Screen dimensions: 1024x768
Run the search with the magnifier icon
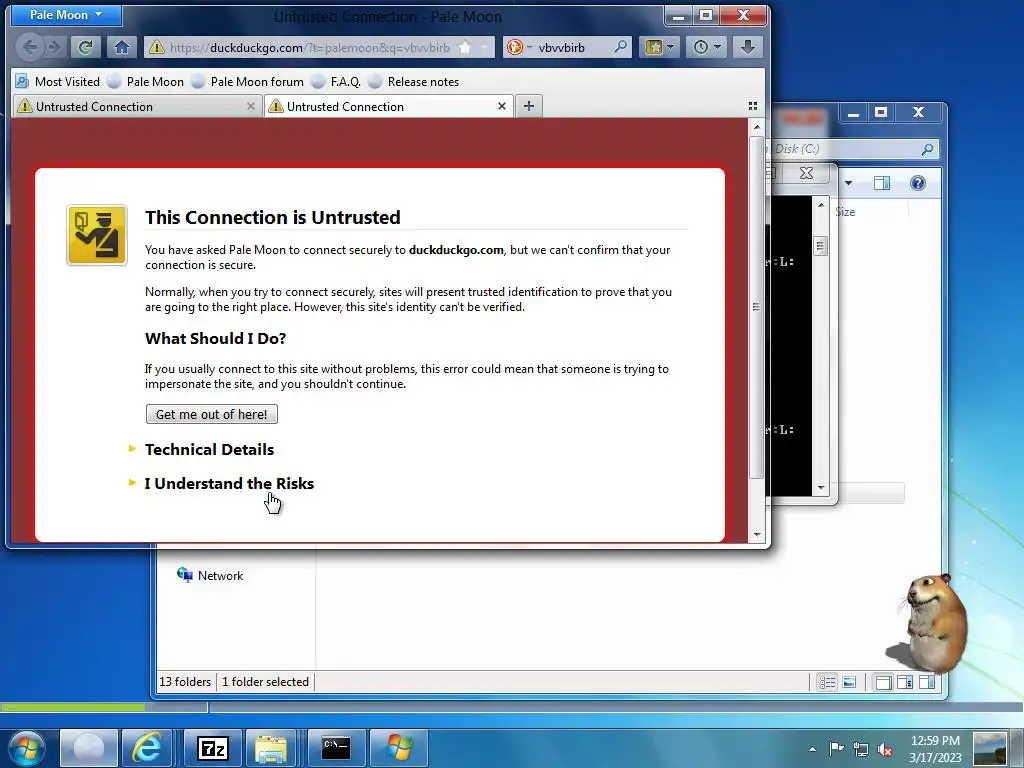click(x=621, y=47)
